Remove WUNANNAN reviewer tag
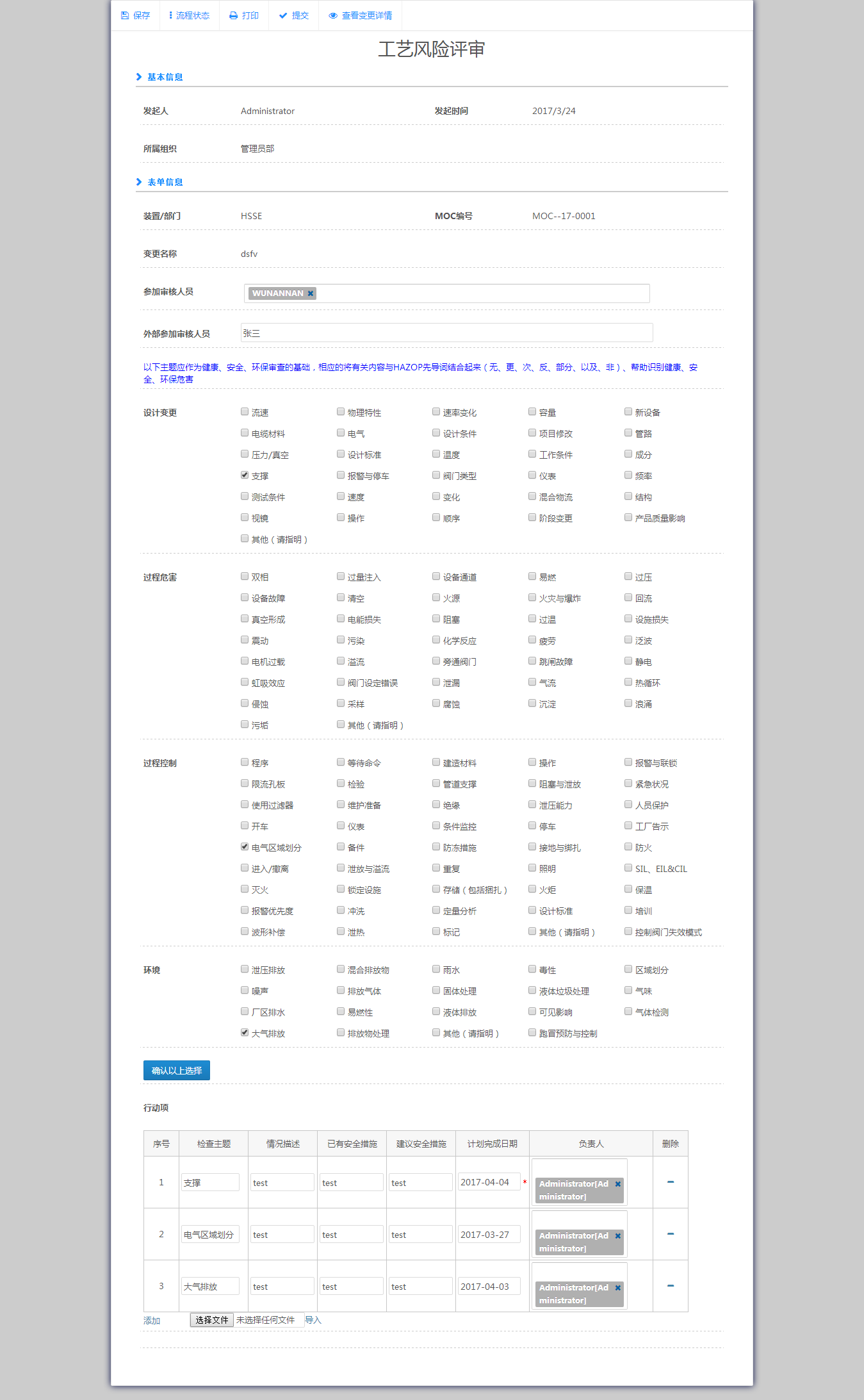 pos(311,293)
